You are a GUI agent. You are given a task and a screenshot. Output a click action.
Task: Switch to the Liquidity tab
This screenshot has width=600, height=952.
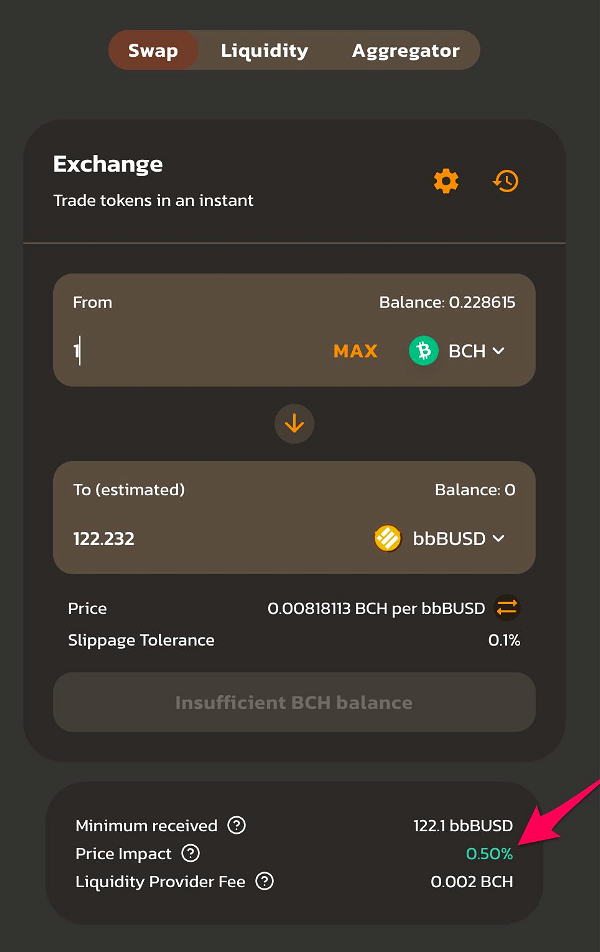coord(264,50)
